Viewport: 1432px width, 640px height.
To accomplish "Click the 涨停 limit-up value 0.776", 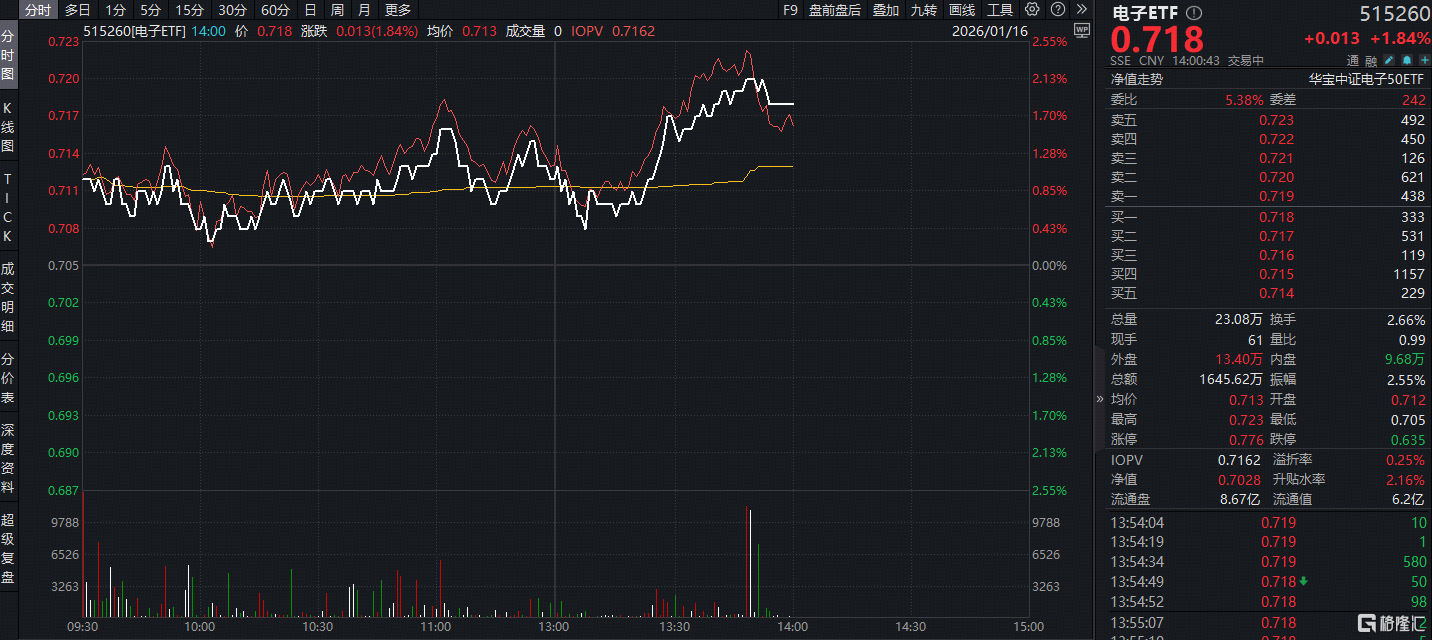I will 1245,439.
